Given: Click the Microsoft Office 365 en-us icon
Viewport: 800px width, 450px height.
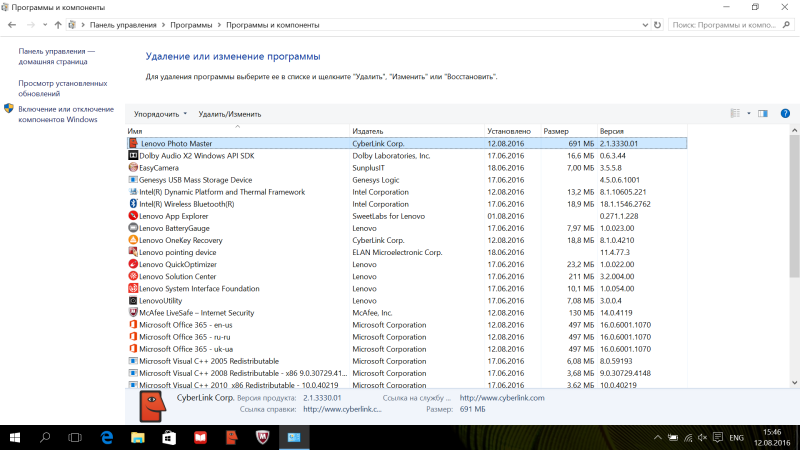Looking at the screenshot, I should pos(133,324).
